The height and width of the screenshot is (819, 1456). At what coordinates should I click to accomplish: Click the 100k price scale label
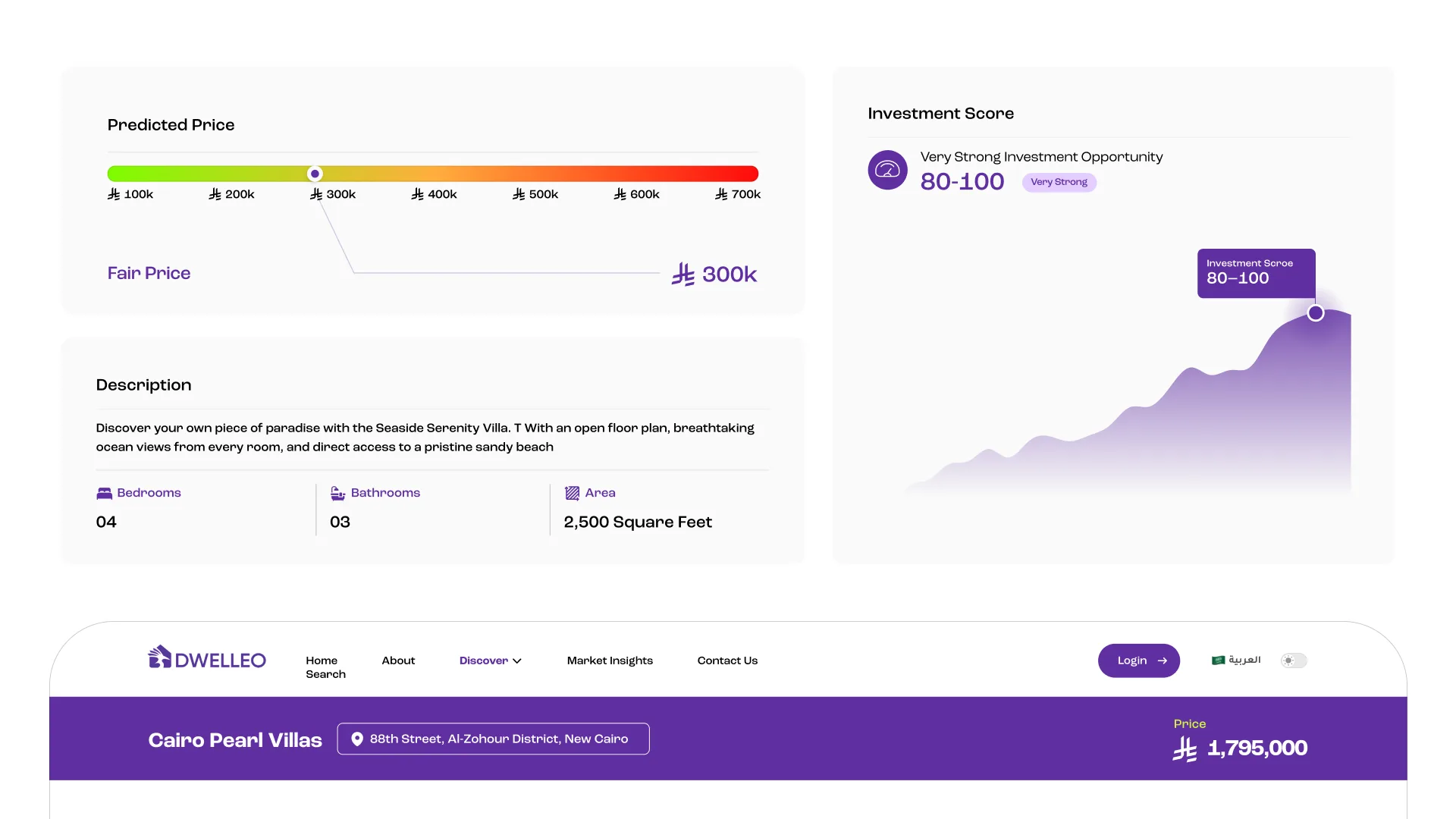[130, 194]
